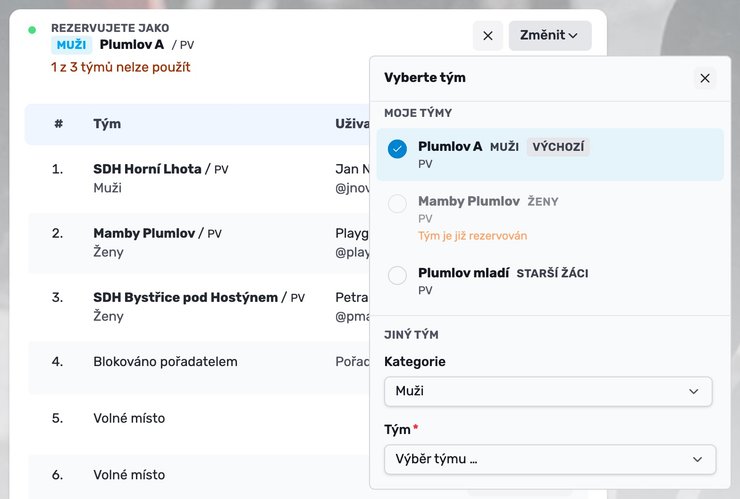740x499 pixels.
Task: Select Plumlov mladí radio option
Action: pos(397,275)
